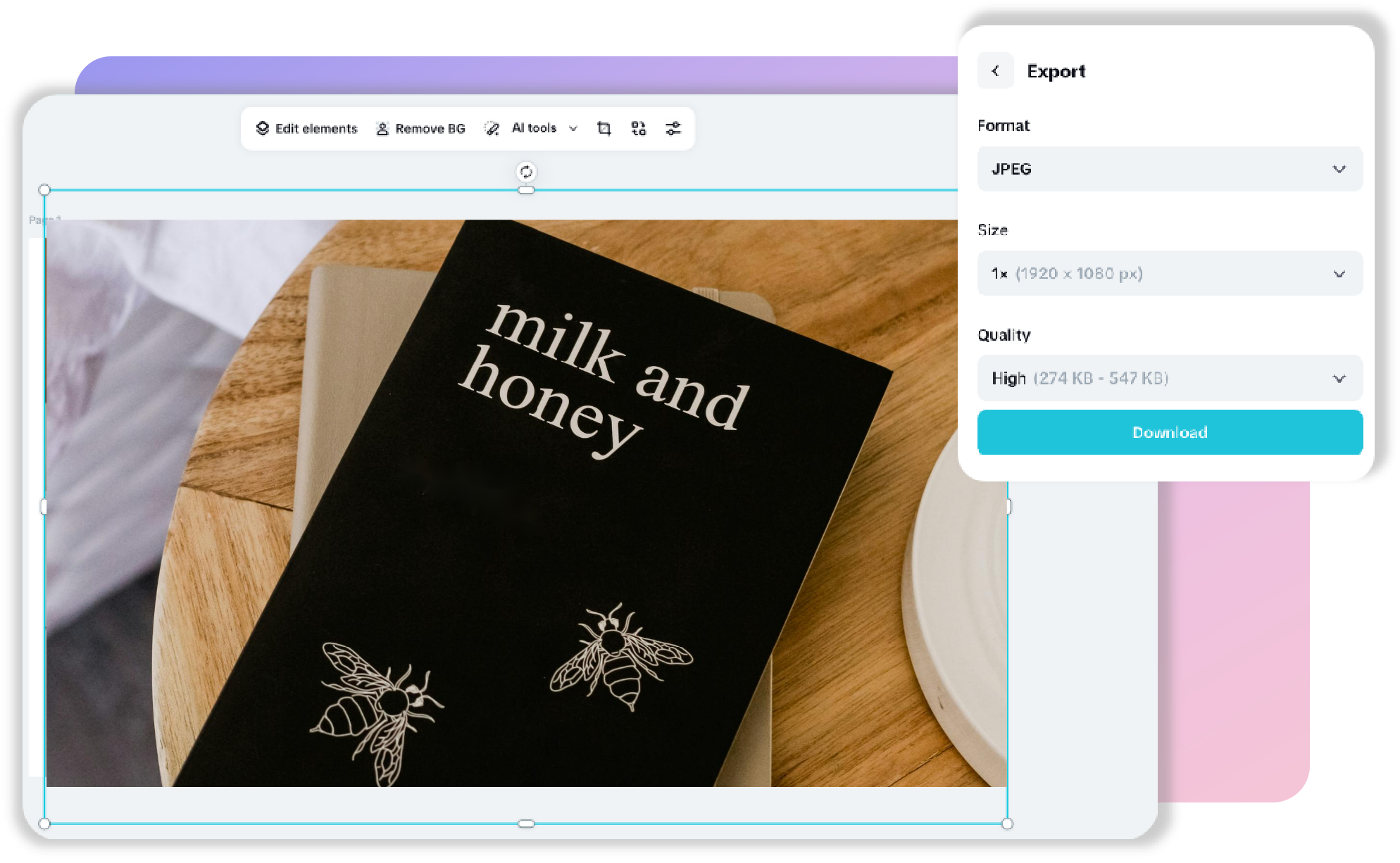Expand the AI tools dropdown chevron
Viewport: 1400px width, 863px height.
tap(573, 129)
